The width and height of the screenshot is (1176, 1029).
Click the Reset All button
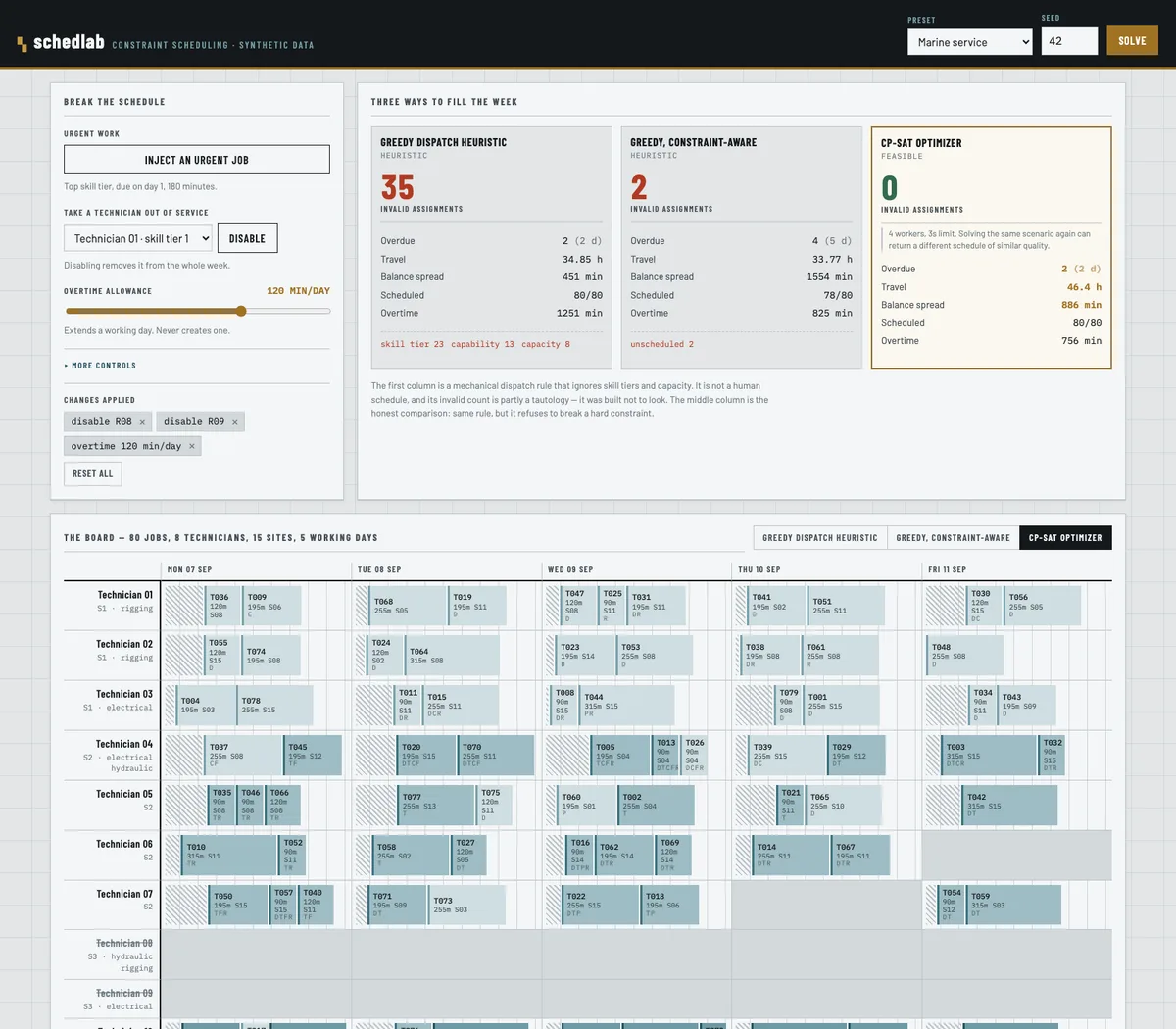(x=93, y=473)
